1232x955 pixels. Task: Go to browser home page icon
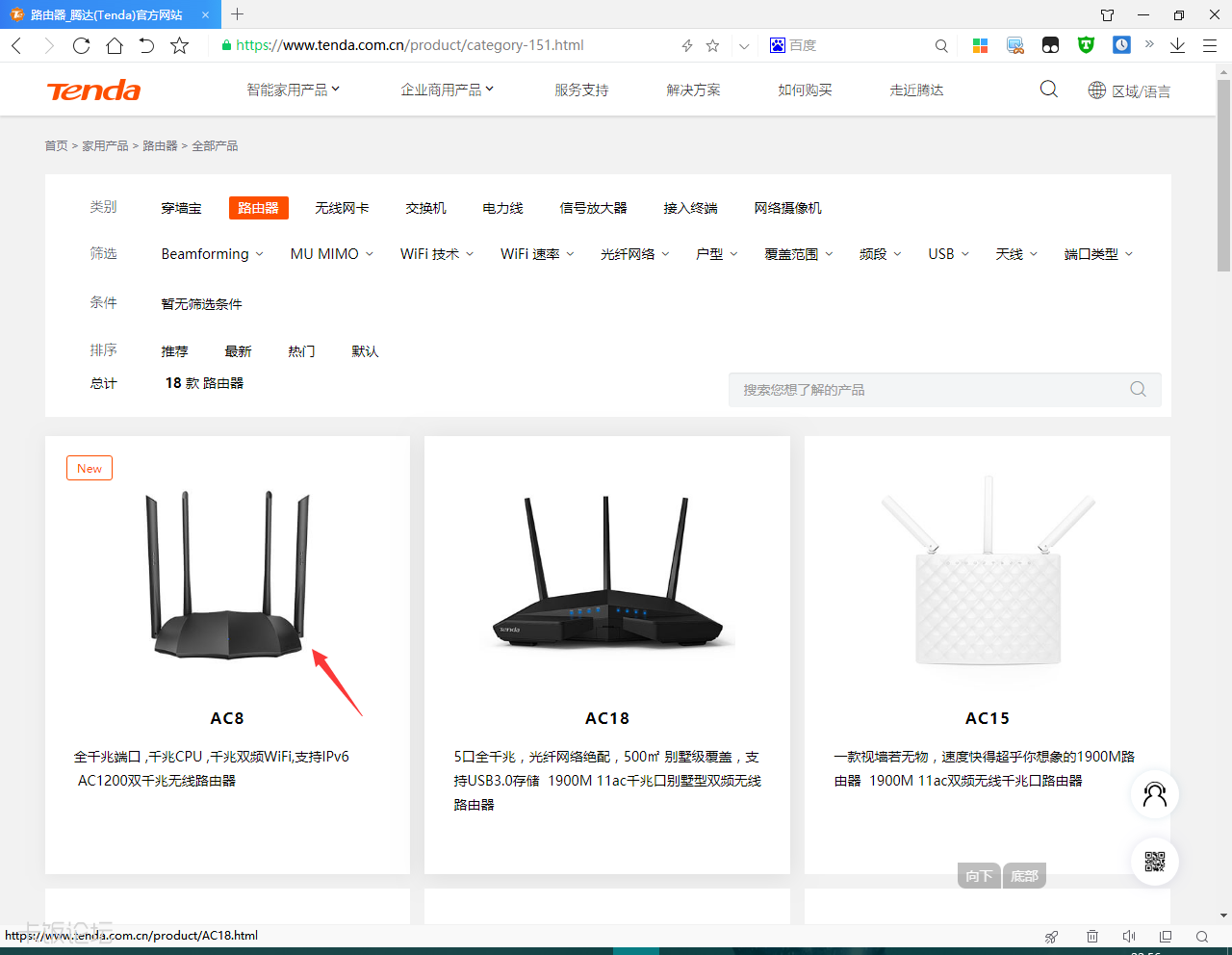[115, 45]
